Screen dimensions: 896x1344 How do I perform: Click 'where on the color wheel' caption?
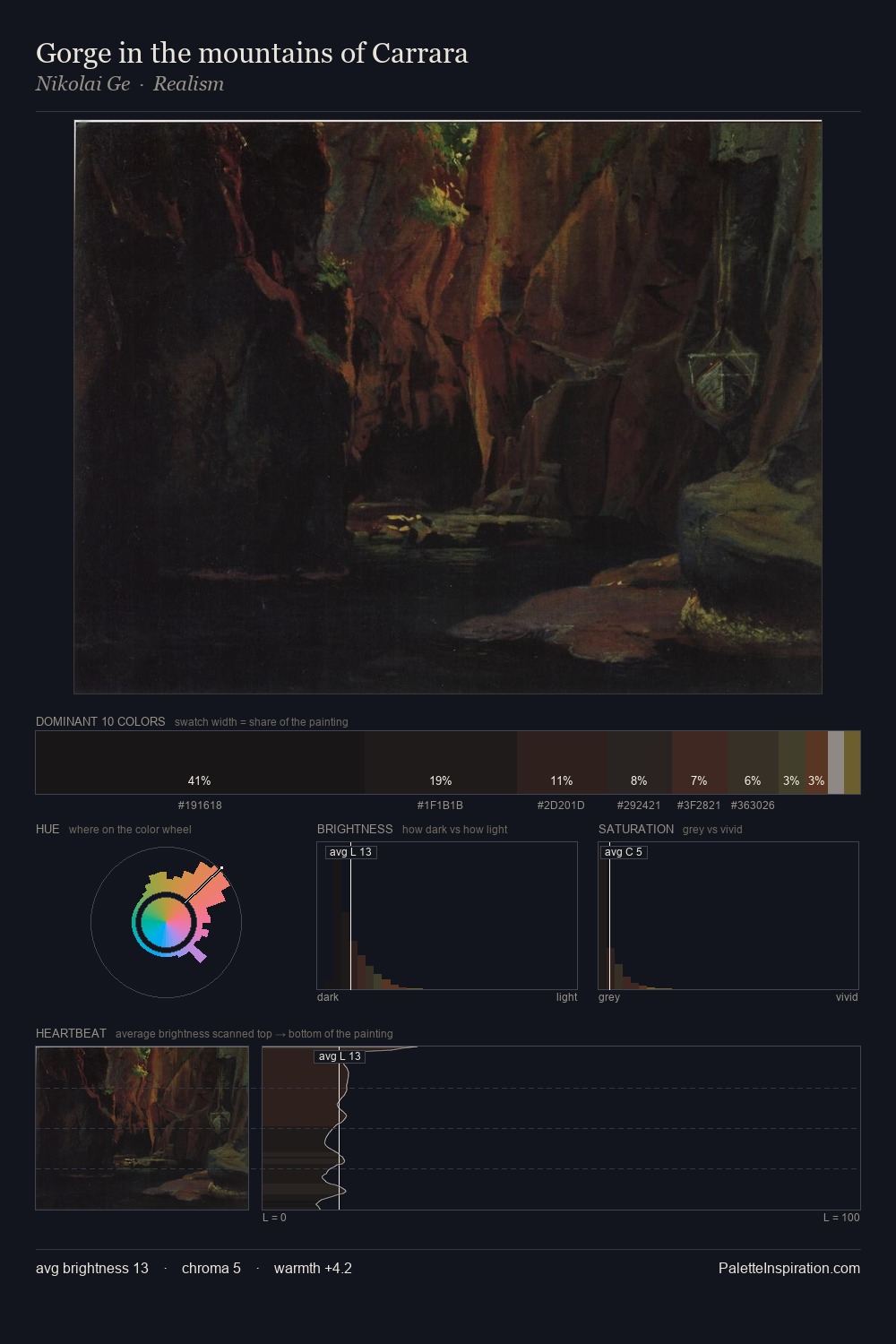[130, 830]
